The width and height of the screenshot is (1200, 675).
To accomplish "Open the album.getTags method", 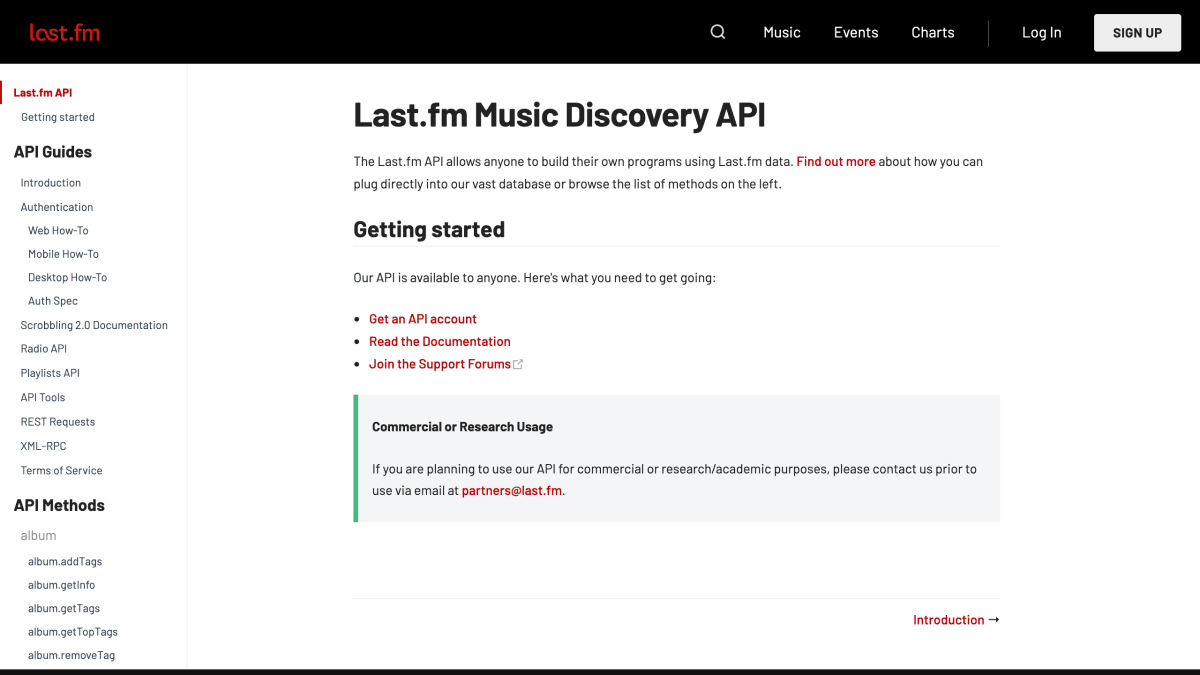I will (64, 608).
